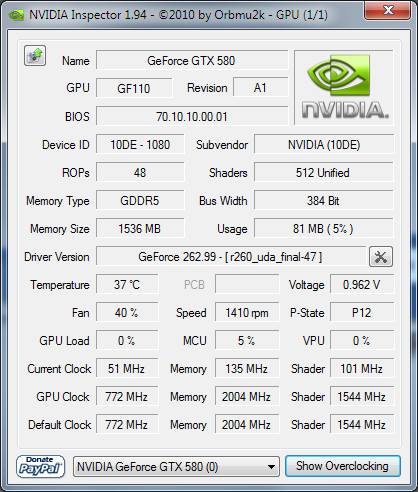Click the Name field GeForce GTX 580

pos(192,60)
